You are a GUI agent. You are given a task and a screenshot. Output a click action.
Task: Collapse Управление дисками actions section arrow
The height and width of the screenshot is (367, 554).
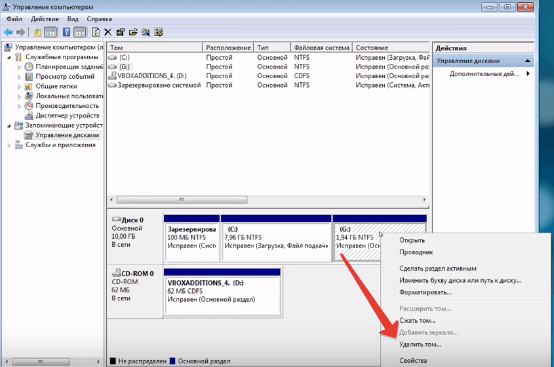528,61
